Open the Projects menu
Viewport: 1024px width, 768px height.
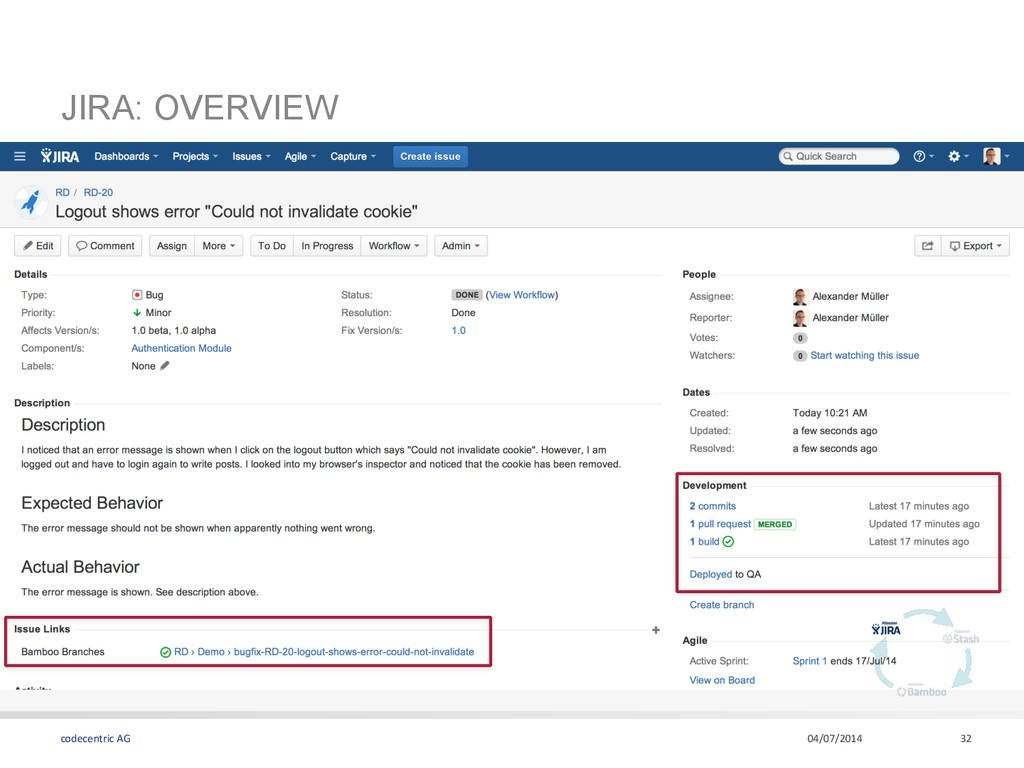195,157
